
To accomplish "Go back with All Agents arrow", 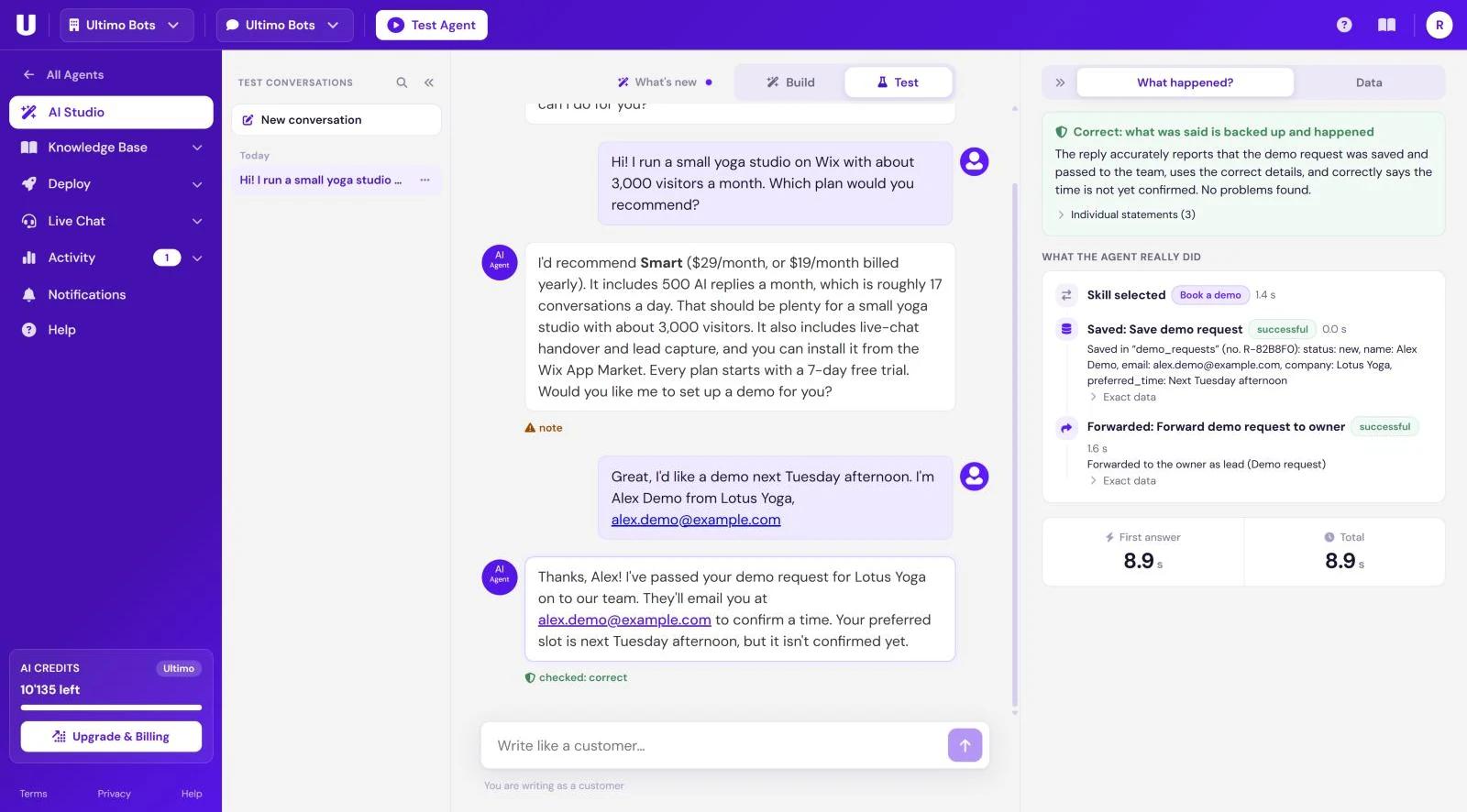I will (x=63, y=74).
